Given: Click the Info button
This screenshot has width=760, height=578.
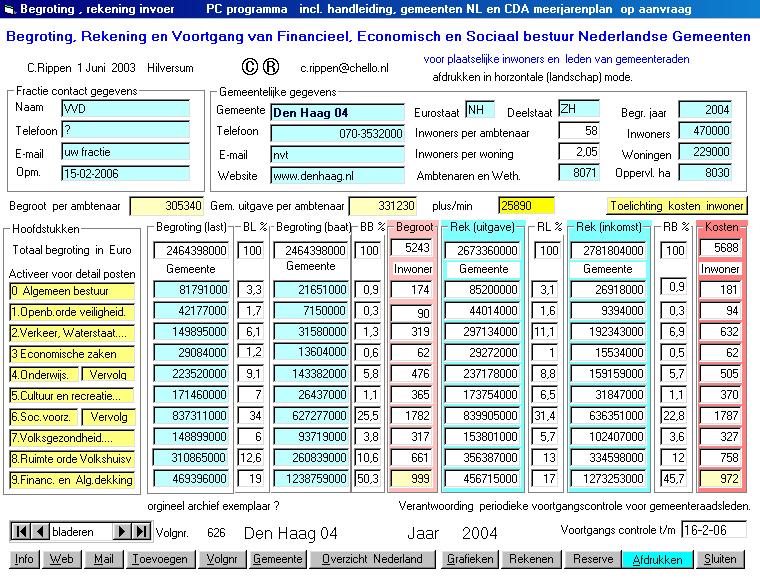Looking at the screenshot, I should 24,559.
